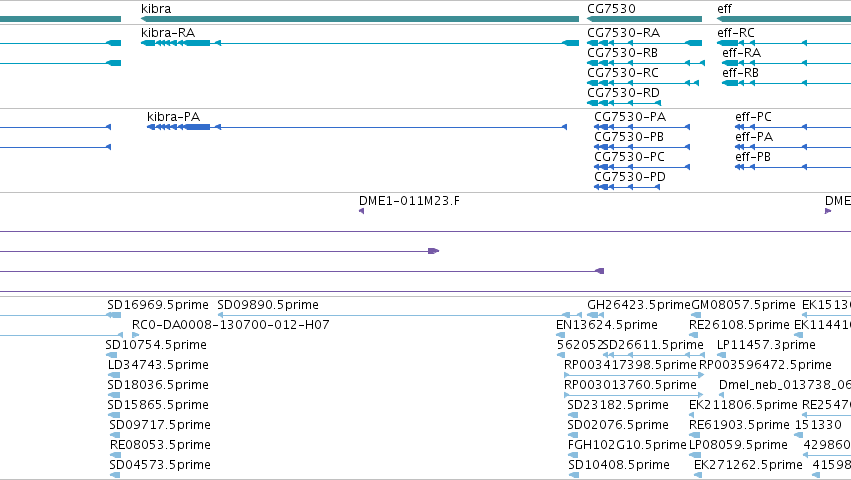
Task: Click EST label SD23182.5prime
Action: click(618, 405)
